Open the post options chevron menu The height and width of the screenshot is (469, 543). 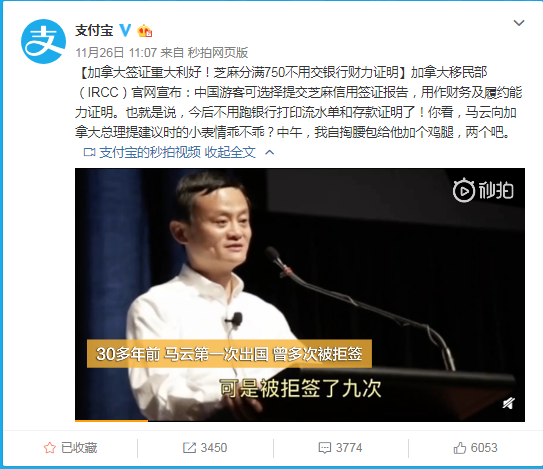pyautogui.click(x=519, y=23)
